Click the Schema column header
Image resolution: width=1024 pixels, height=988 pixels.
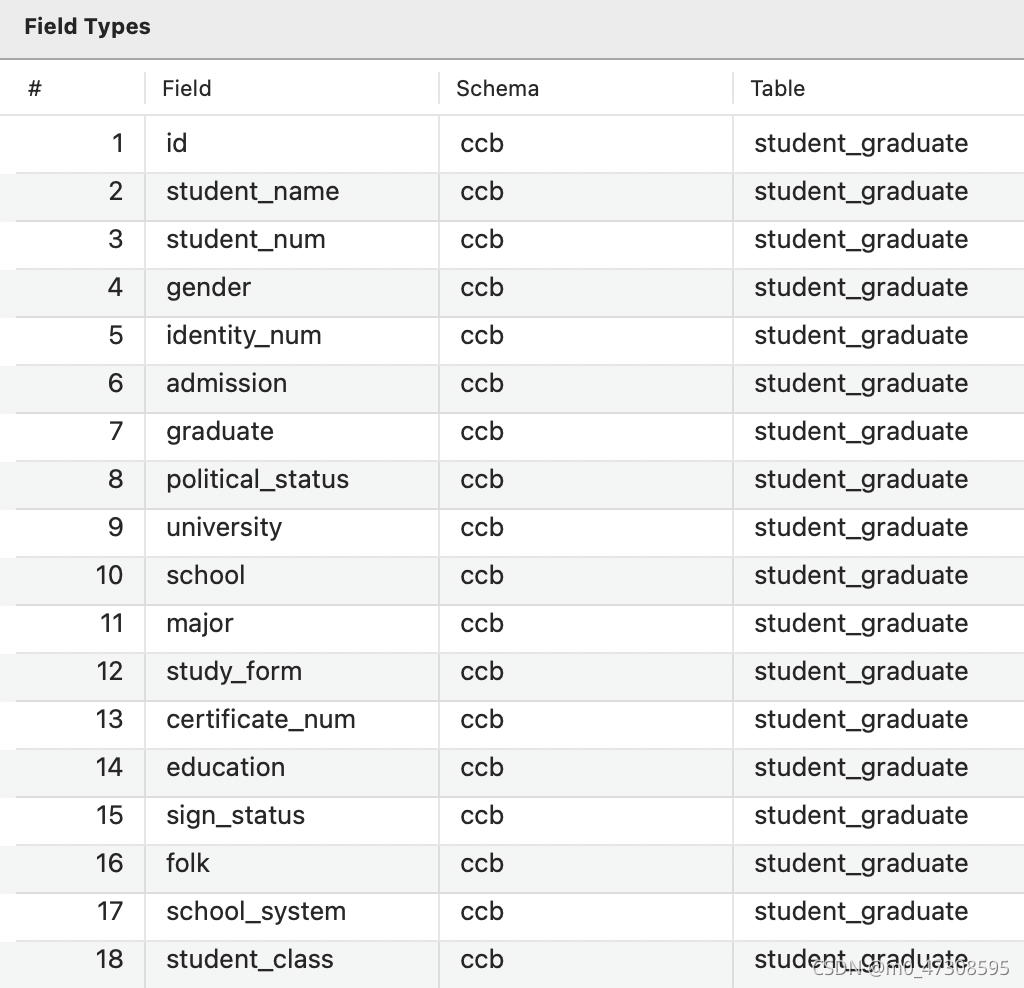point(586,88)
